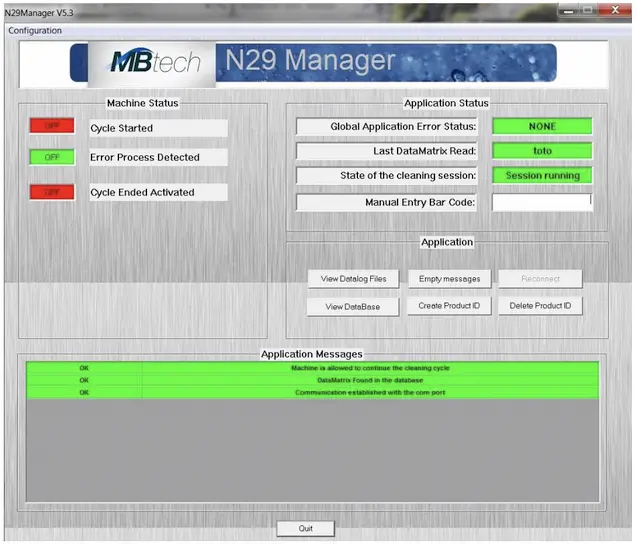
Task: Click the Session running status field
Action: click(542, 176)
